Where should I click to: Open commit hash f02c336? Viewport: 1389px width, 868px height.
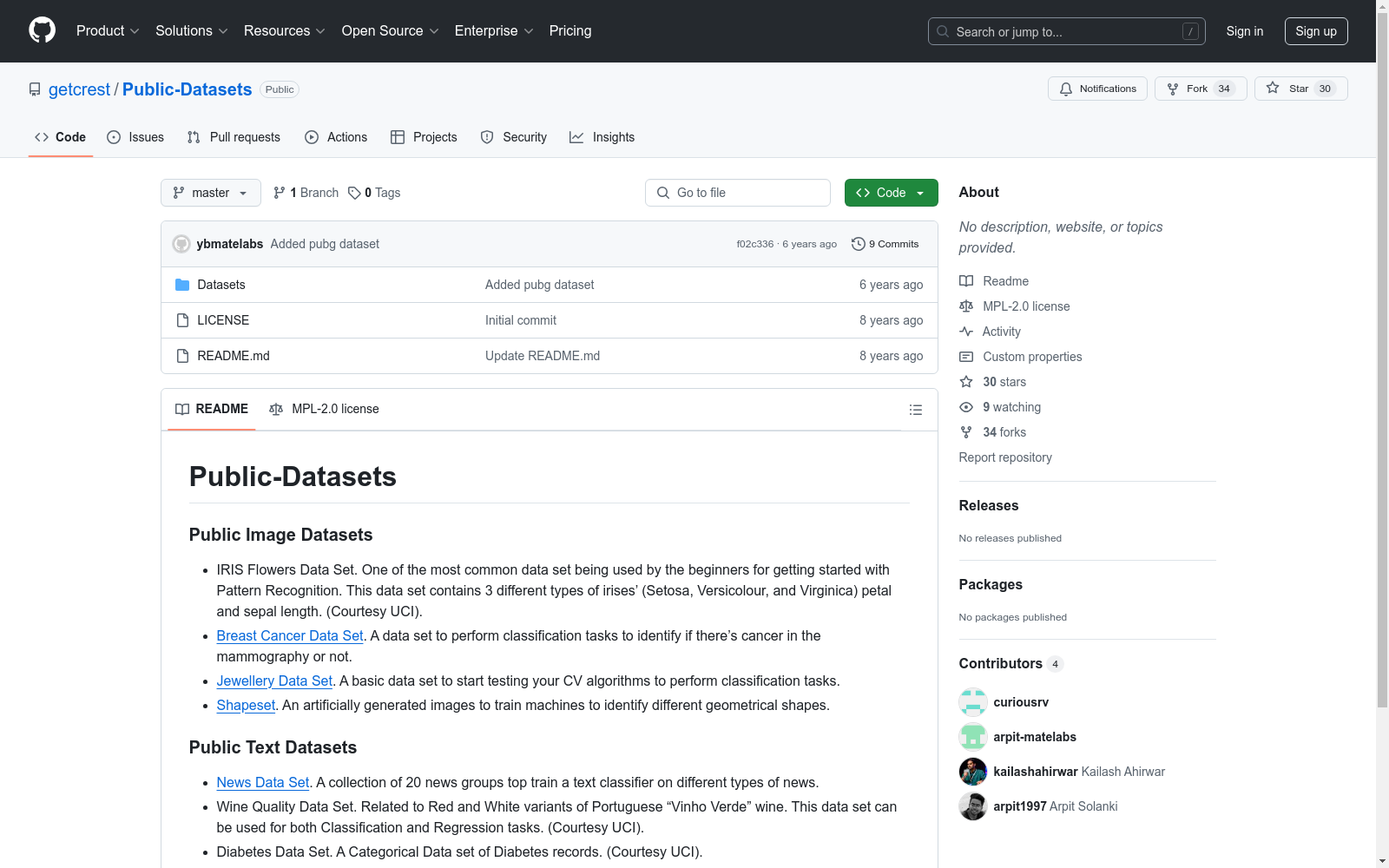click(x=755, y=244)
